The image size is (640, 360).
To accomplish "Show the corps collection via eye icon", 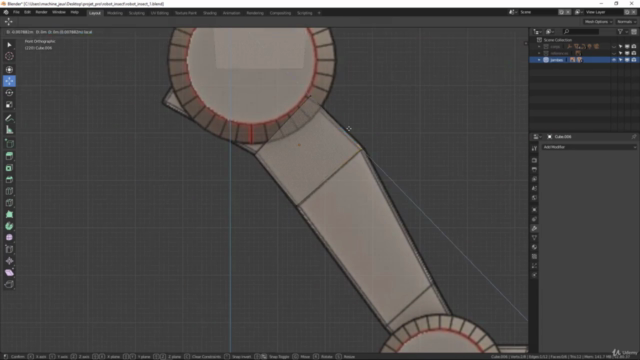I will click(x=614, y=47).
